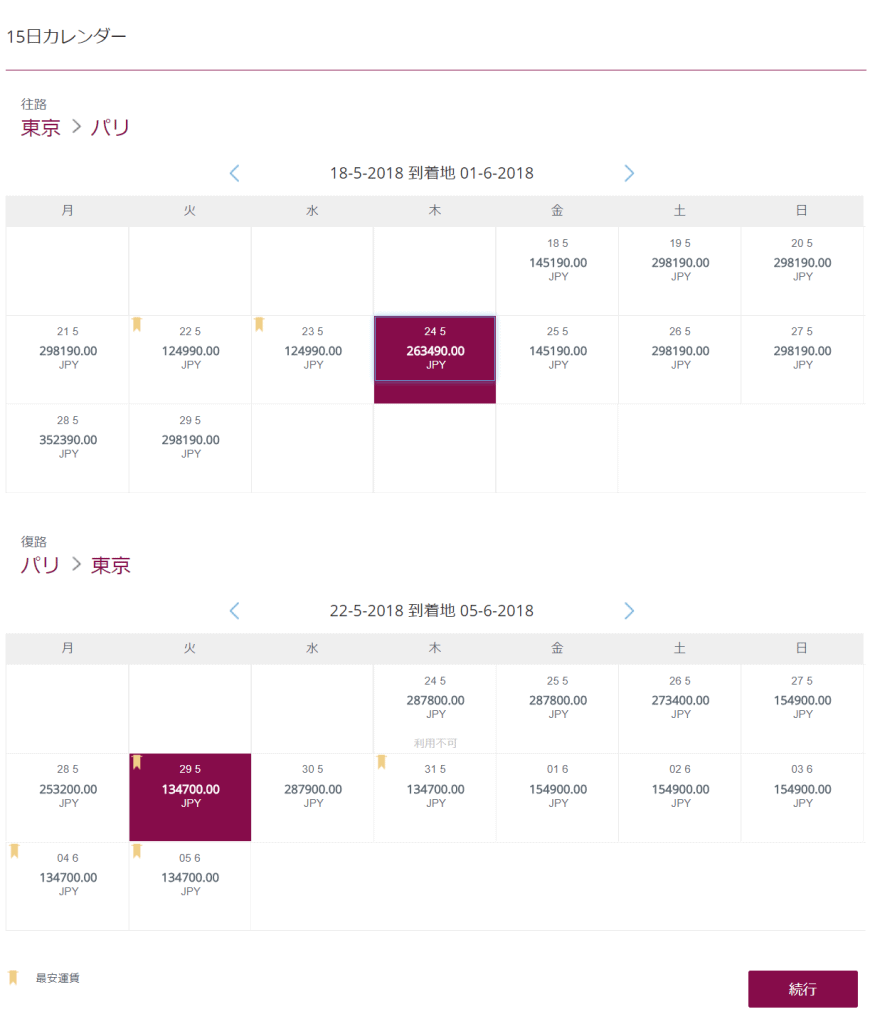Select outbound date 18 5 at 145190.00 JPY
The height and width of the screenshot is (1024, 870).
(x=557, y=271)
